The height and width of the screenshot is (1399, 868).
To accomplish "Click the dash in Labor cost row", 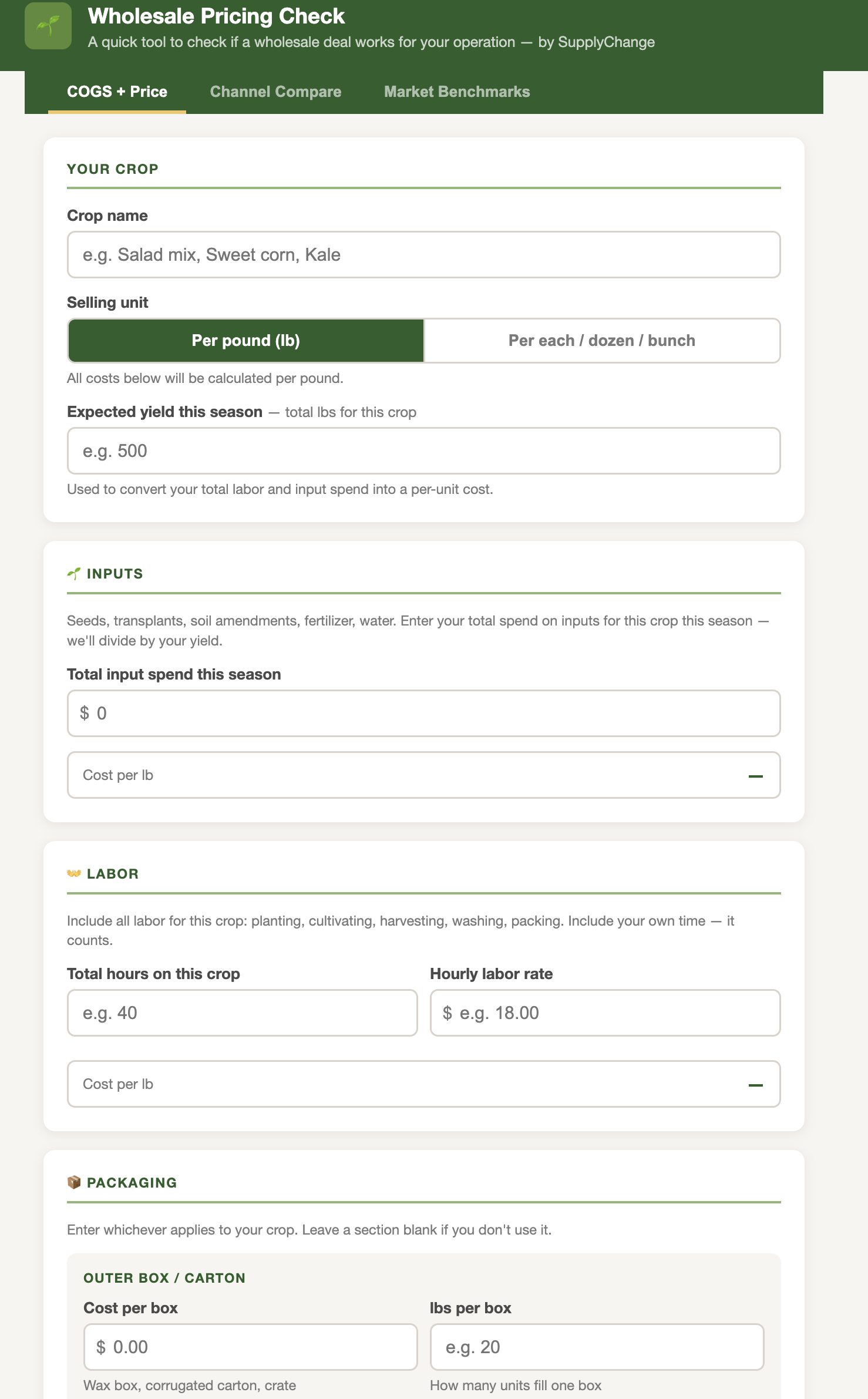I will tap(755, 1085).
